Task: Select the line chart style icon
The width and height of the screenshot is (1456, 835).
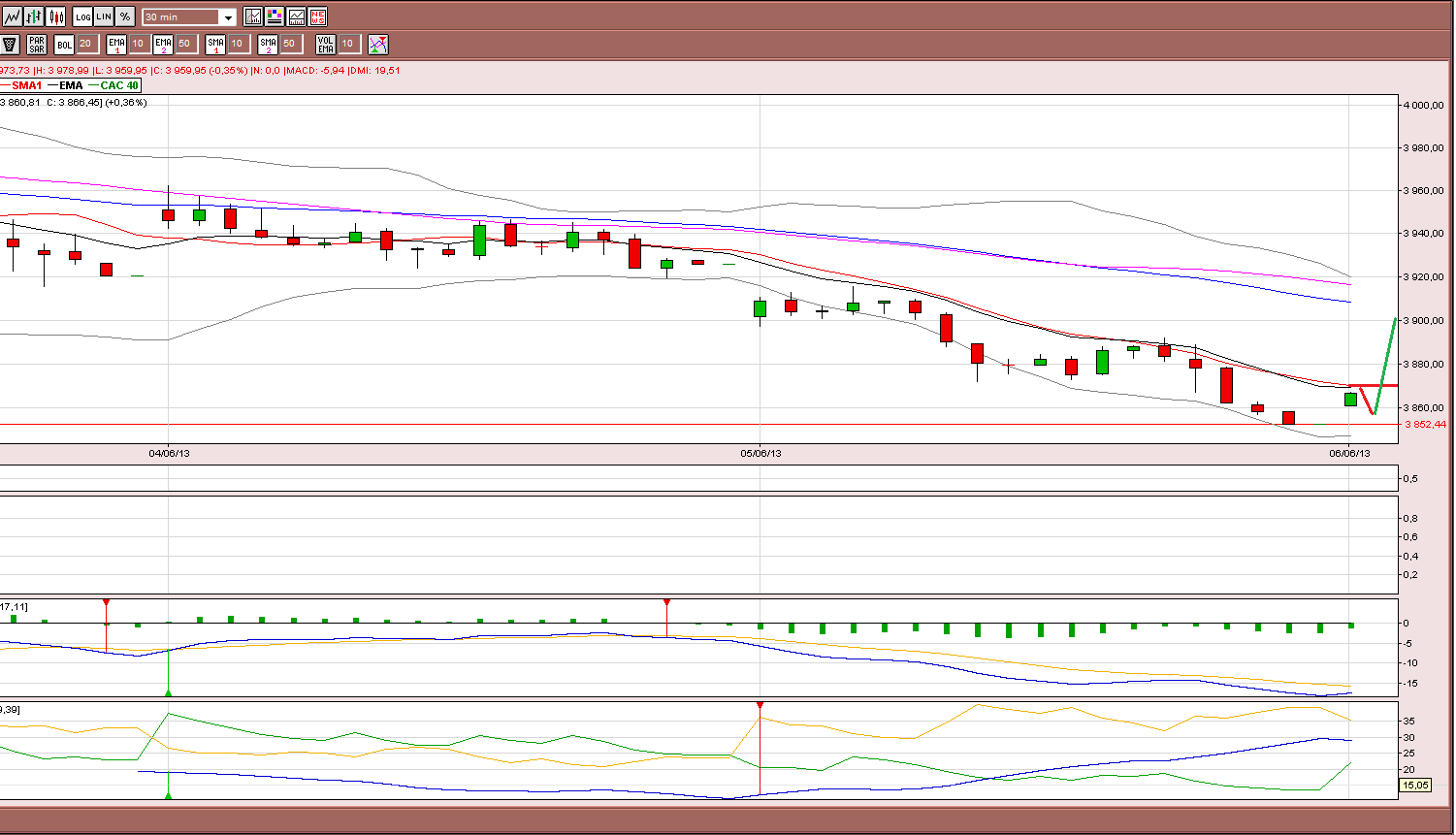Action: (x=12, y=16)
